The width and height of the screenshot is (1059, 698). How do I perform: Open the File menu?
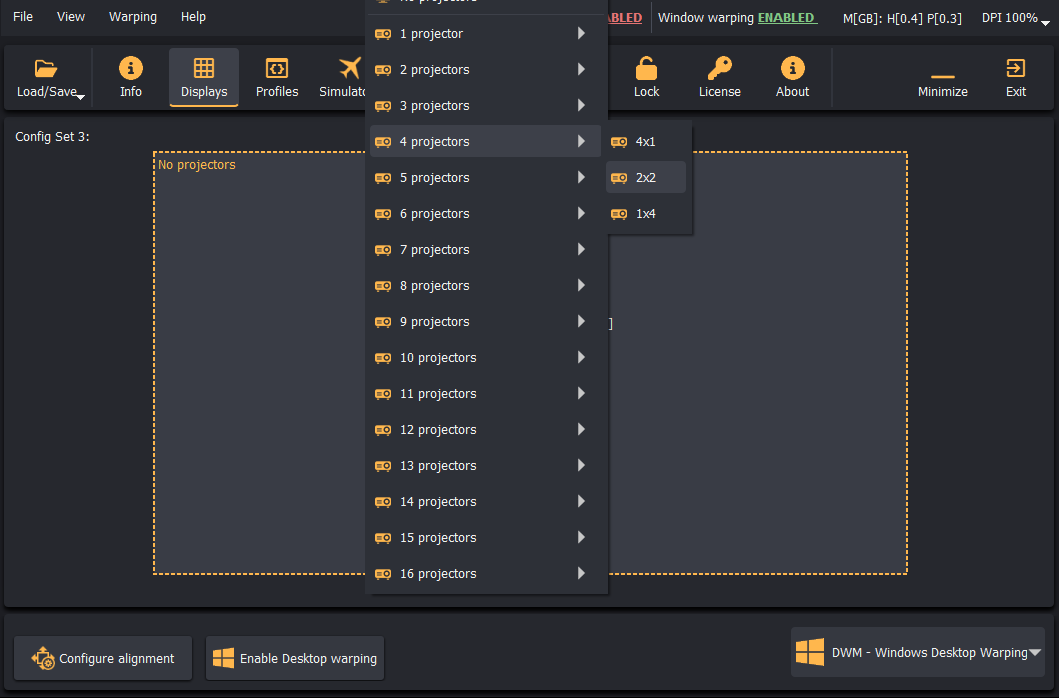23,17
